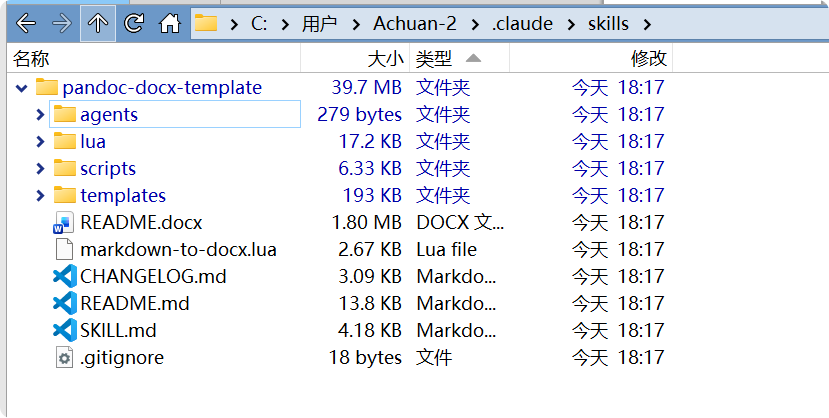Open breadcrumb arrow after 用户

(x=356, y=24)
